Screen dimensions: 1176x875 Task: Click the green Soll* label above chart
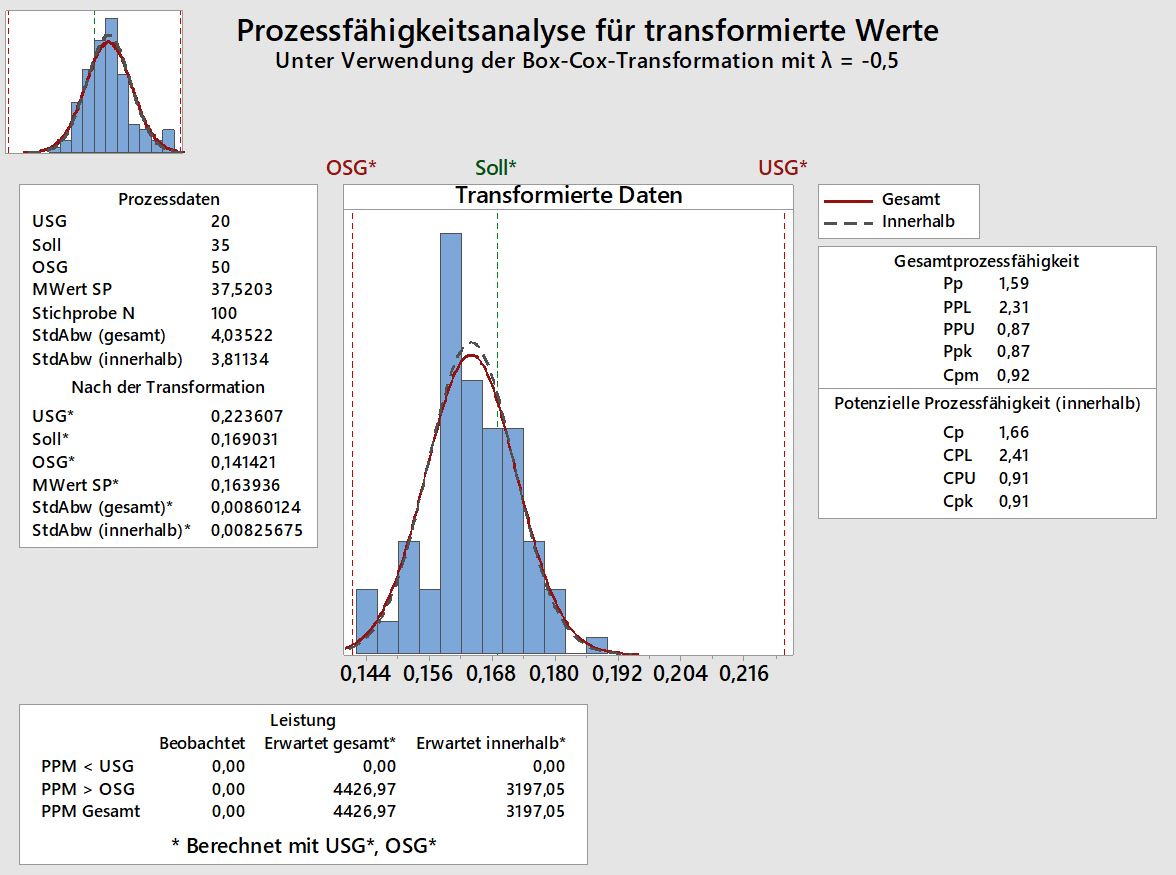496,168
